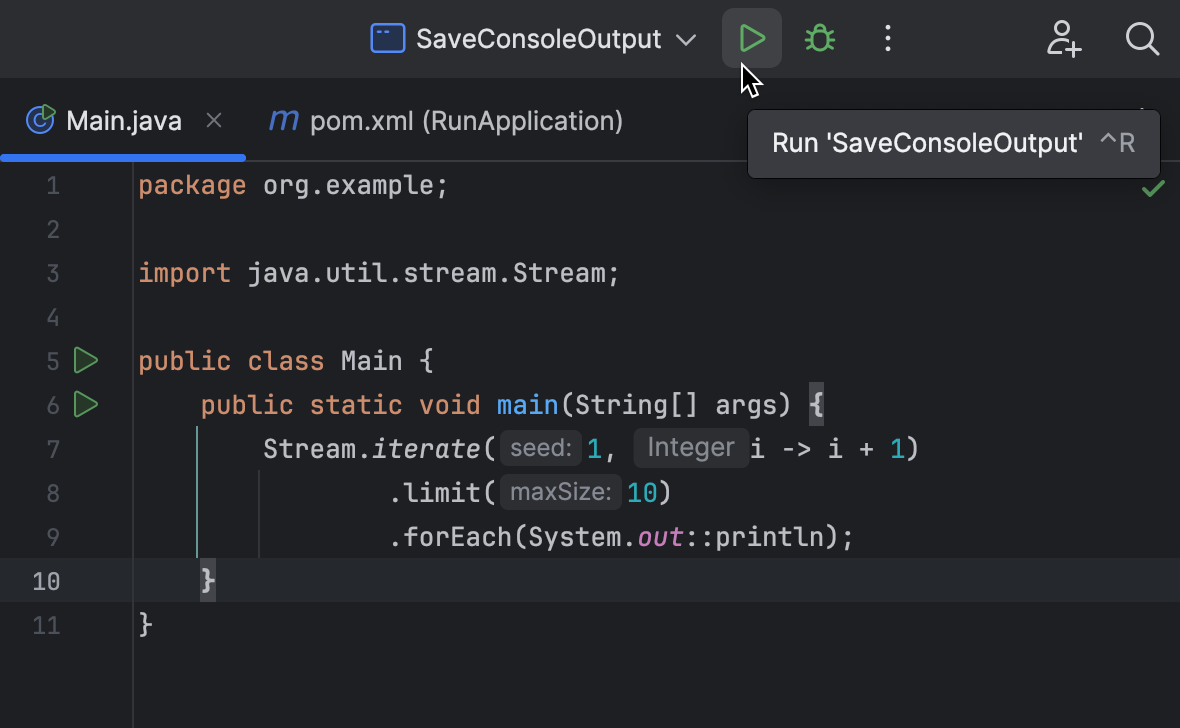Click the Run 'SaveConsoleOutput' tooltip
The image size is (1180, 728).
click(x=953, y=143)
